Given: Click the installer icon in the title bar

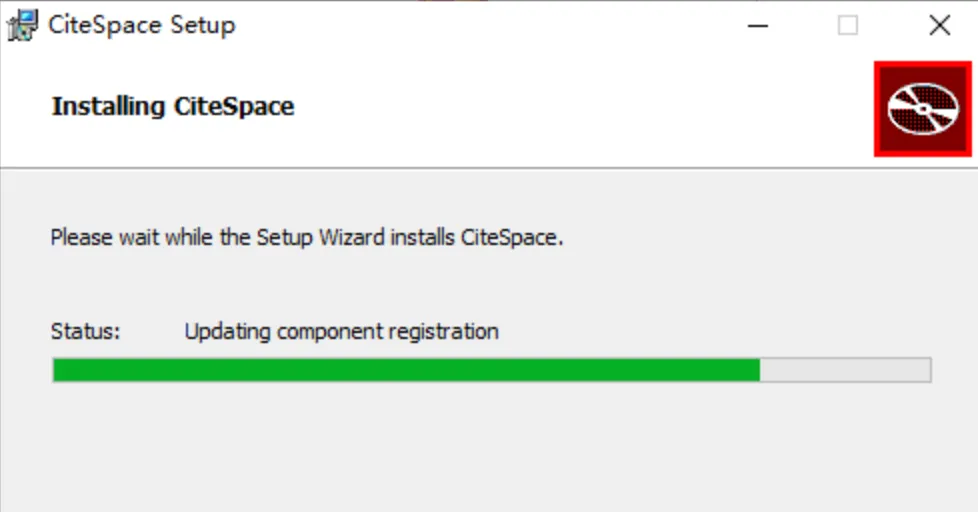Looking at the screenshot, I should pyautogui.click(x=23, y=26).
